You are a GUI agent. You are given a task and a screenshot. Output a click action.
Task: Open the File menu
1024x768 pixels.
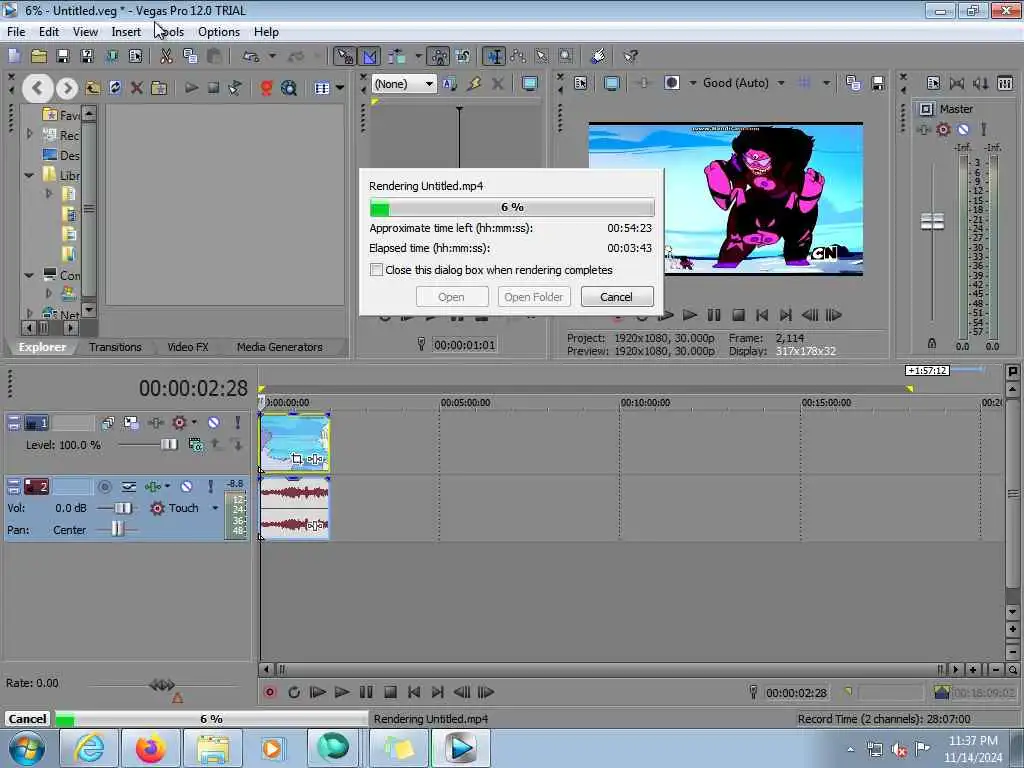click(16, 32)
